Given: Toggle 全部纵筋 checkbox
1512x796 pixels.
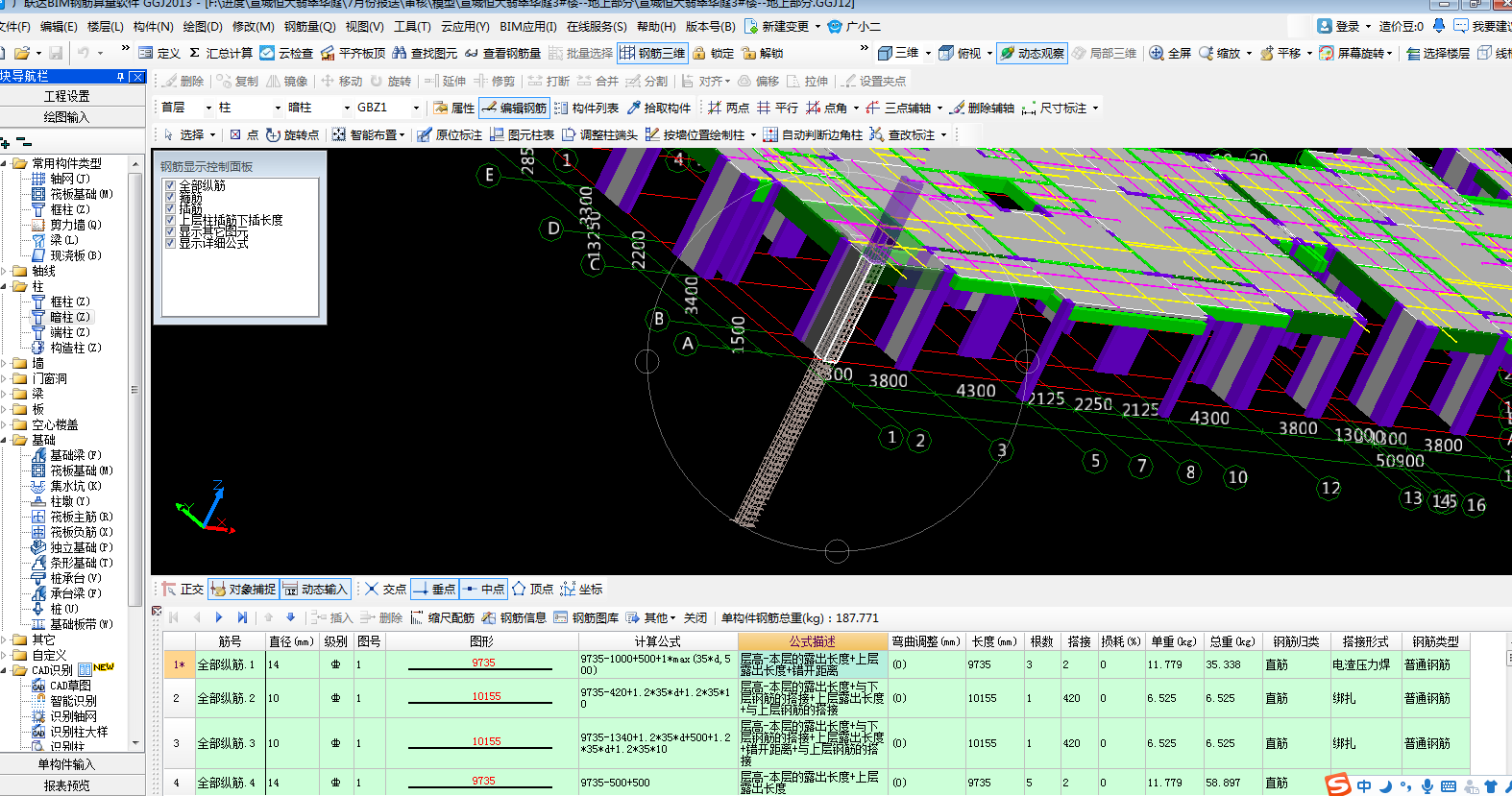Looking at the screenshot, I should (170, 185).
